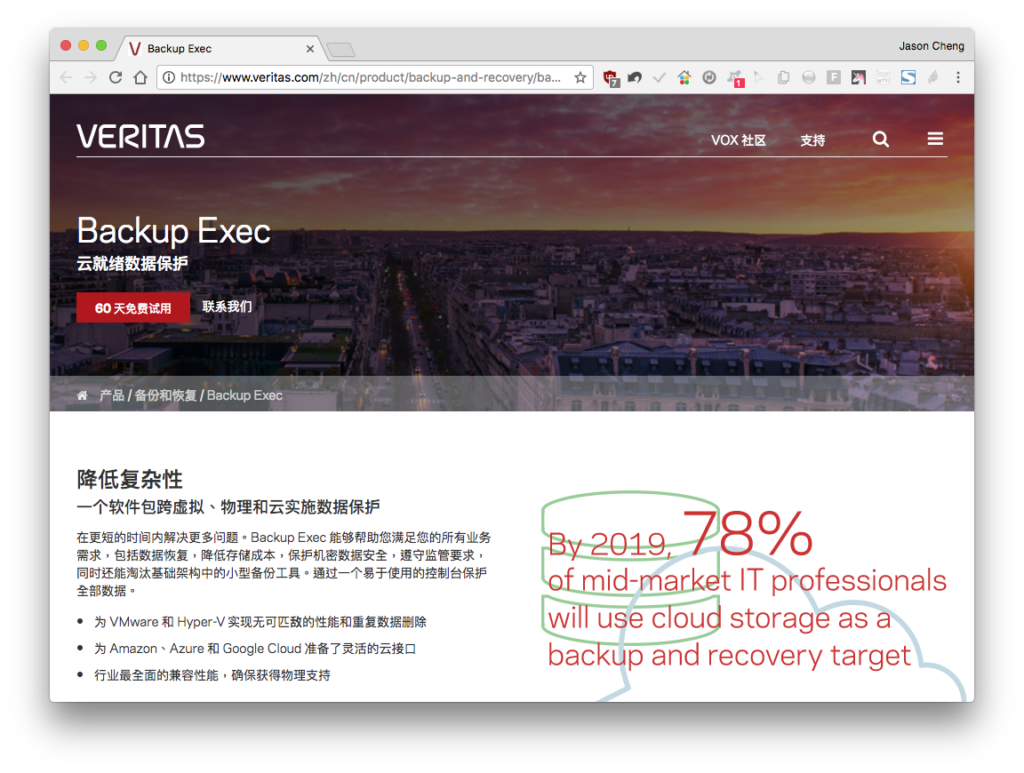Click the 备份和恢复 breadcrumb link

(x=165, y=396)
